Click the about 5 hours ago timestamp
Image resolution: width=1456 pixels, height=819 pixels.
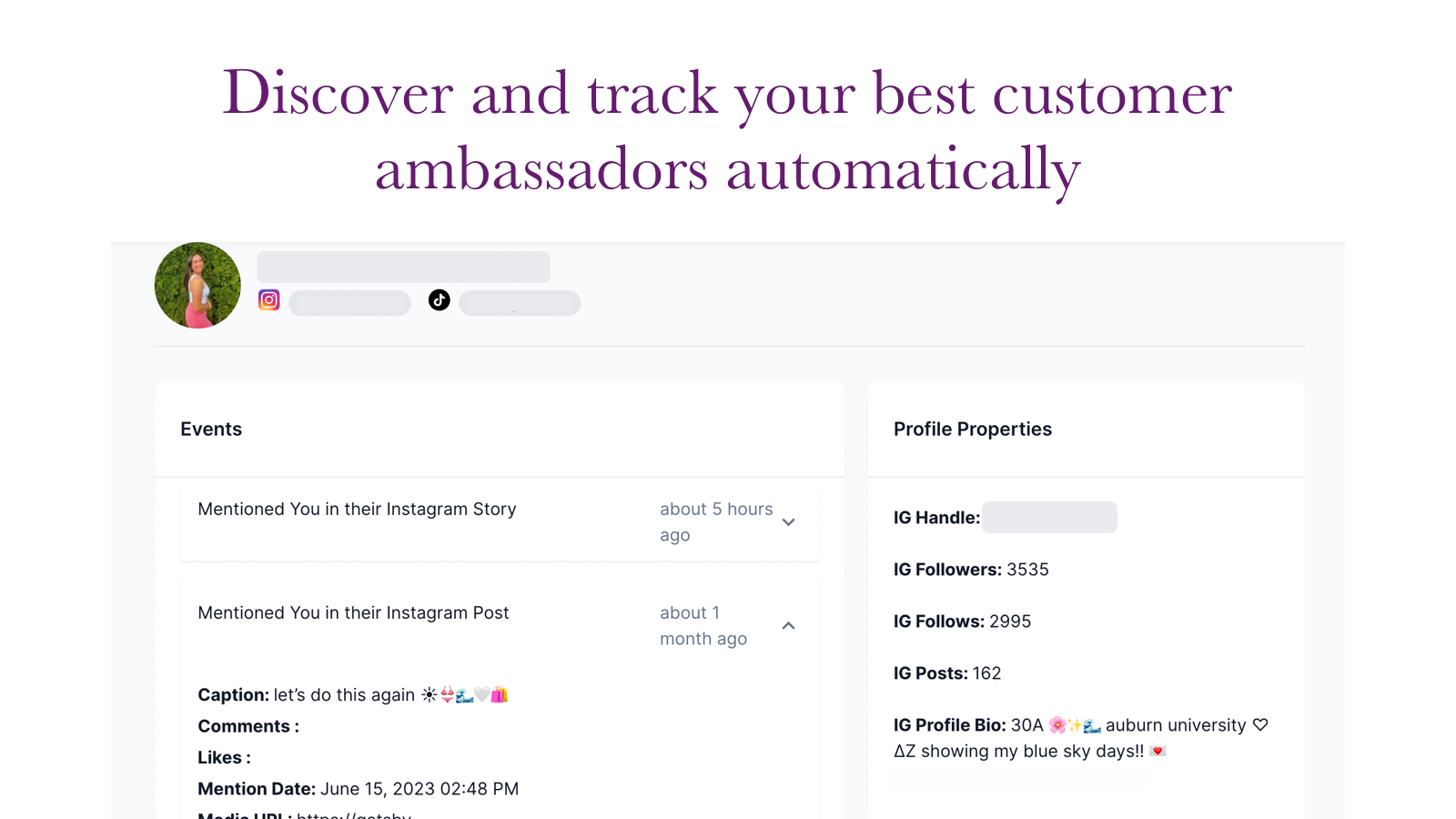716,522
